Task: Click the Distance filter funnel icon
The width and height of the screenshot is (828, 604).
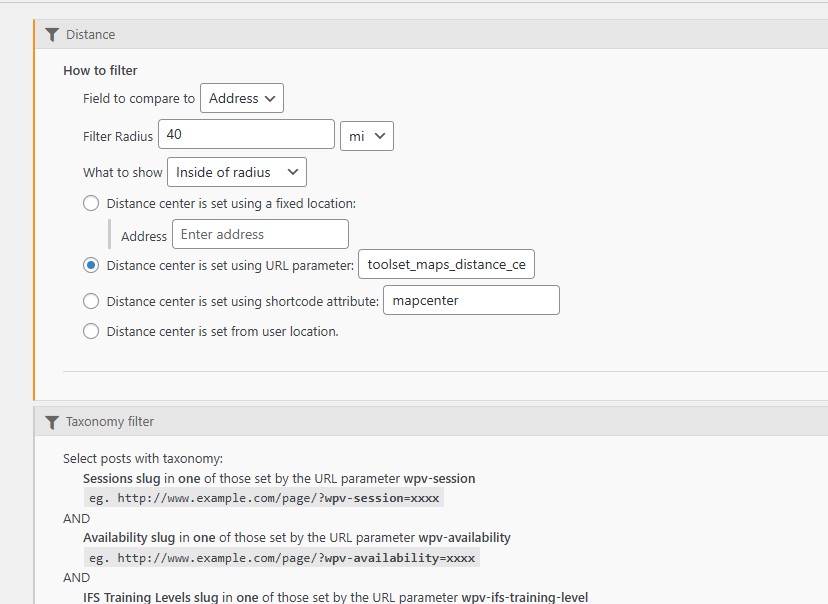Action: pyautogui.click(x=53, y=34)
